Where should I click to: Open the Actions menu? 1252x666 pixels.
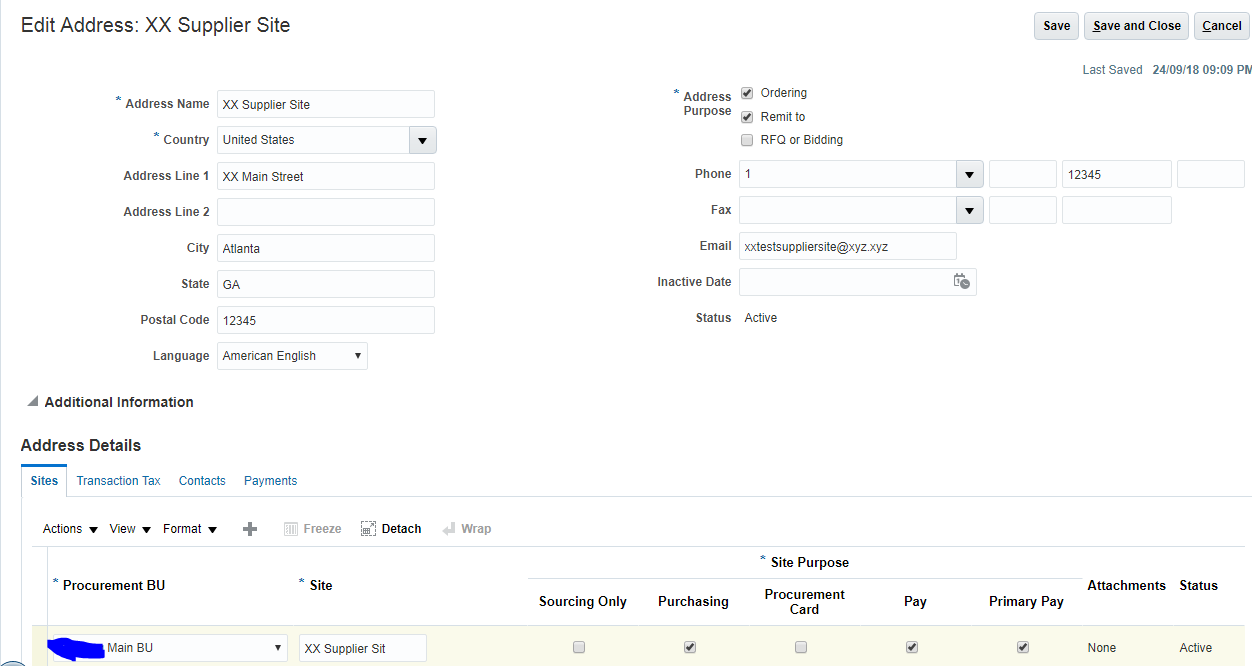tap(62, 528)
